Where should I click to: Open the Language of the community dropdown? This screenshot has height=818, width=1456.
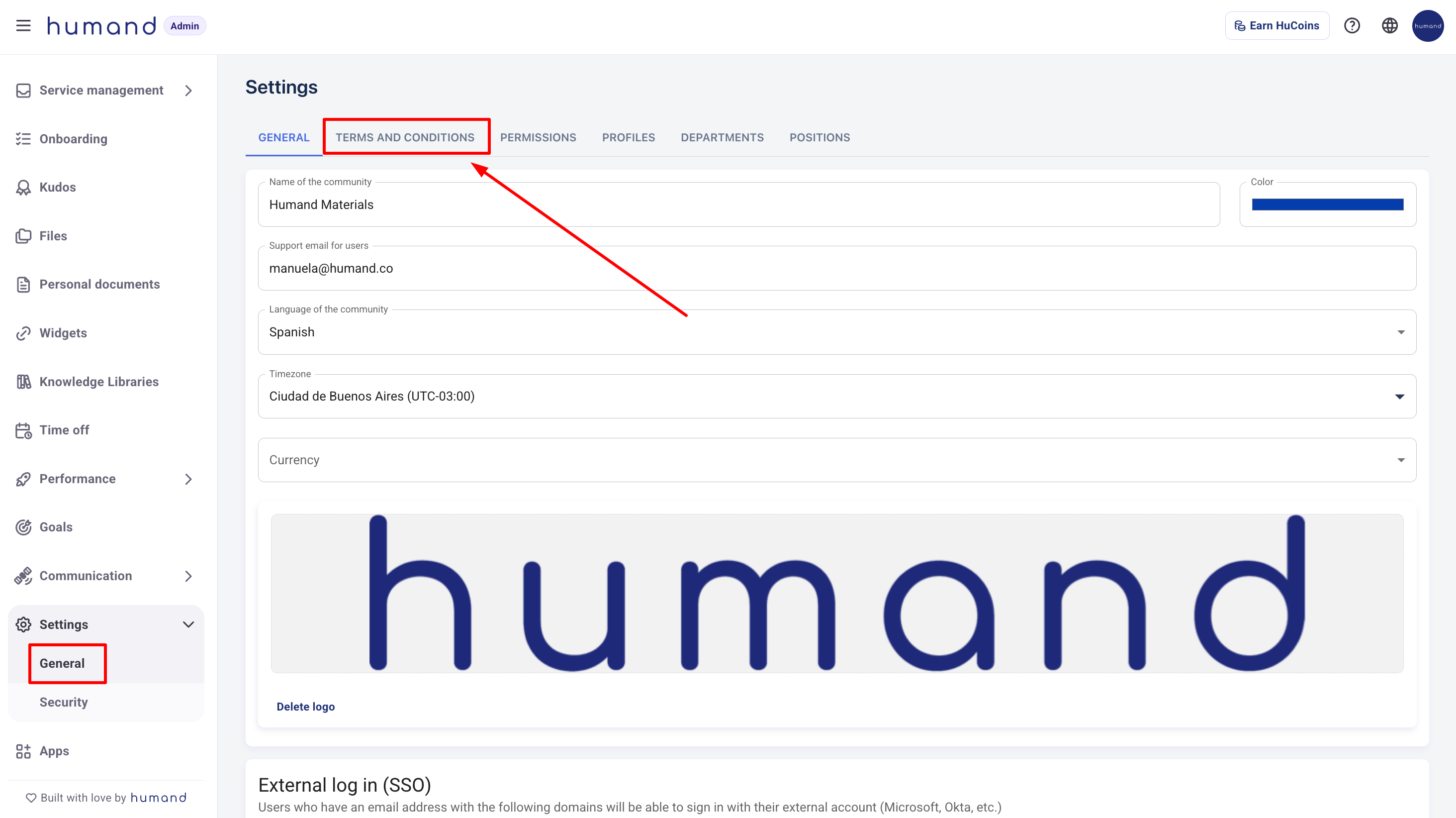[836, 332]
